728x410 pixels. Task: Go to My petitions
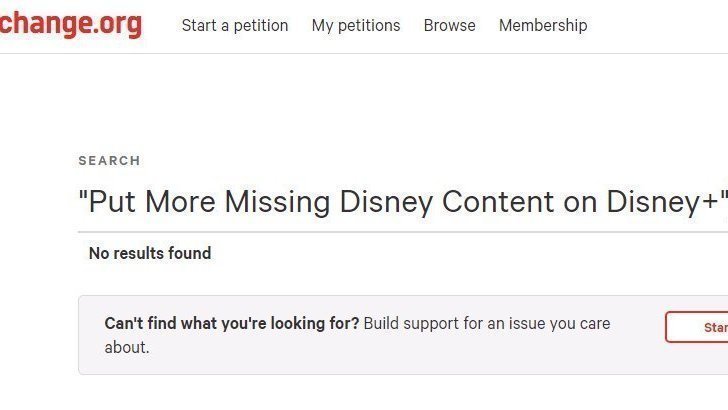(x=355, y=25)
